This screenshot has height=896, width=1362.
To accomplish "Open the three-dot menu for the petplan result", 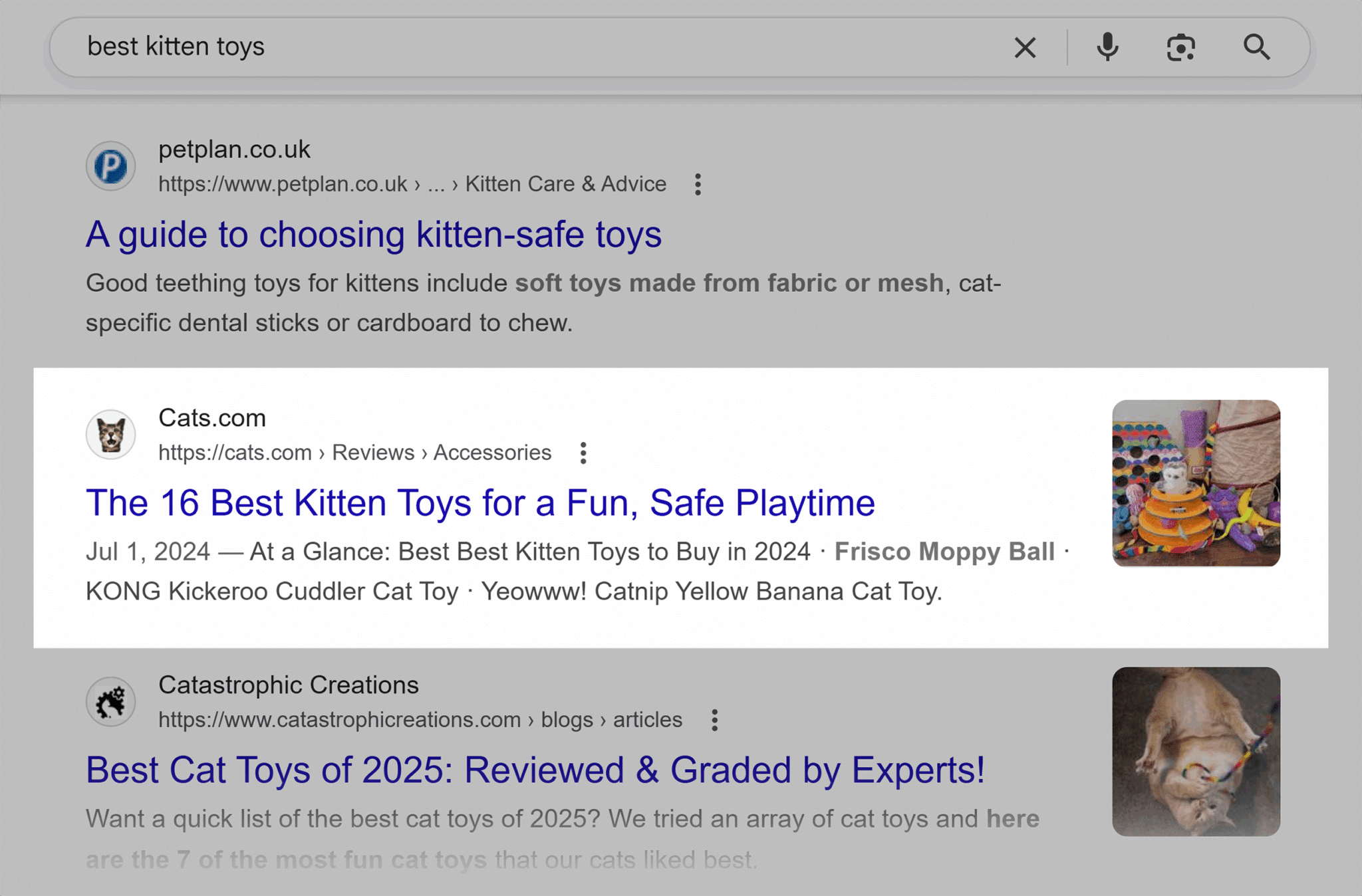I will (x=698, y=184).
